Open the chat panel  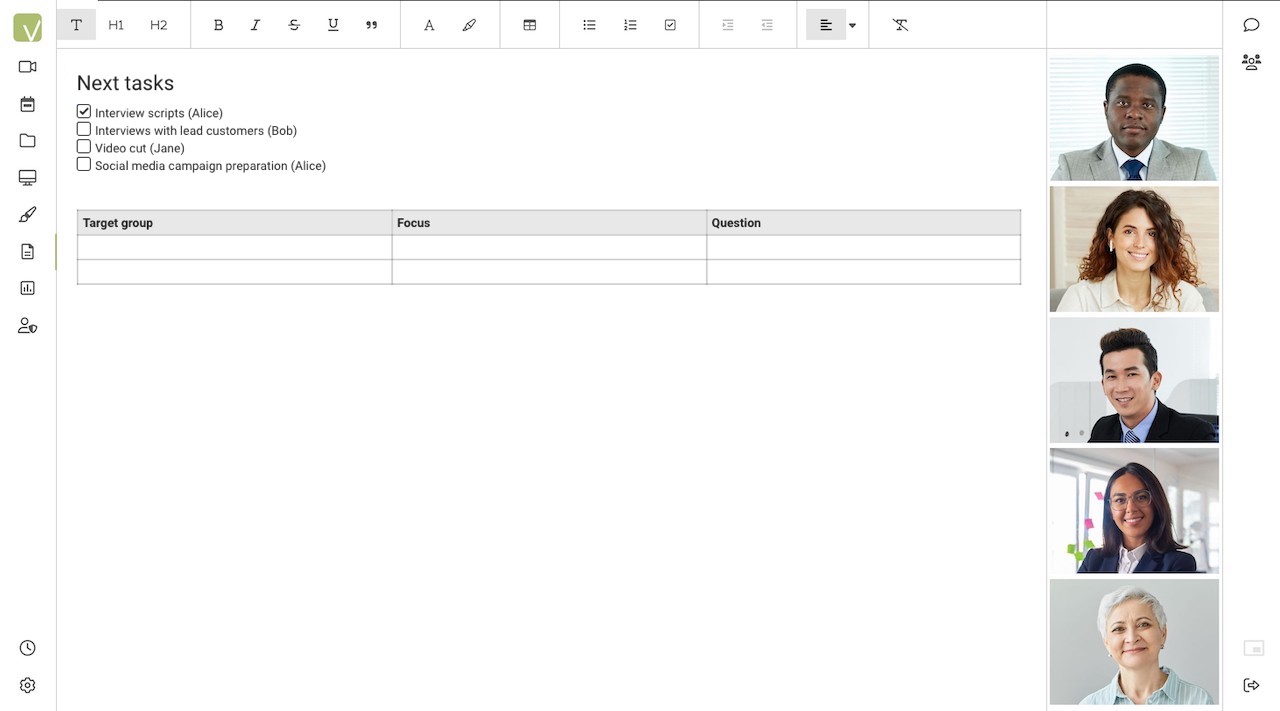[x=1251, y=24]
